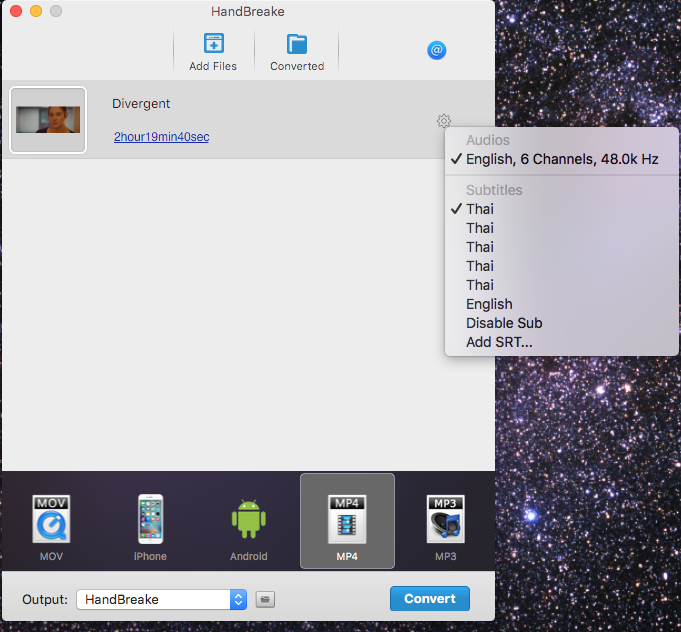Choose the English subtitle option

[x=562, y=304]
